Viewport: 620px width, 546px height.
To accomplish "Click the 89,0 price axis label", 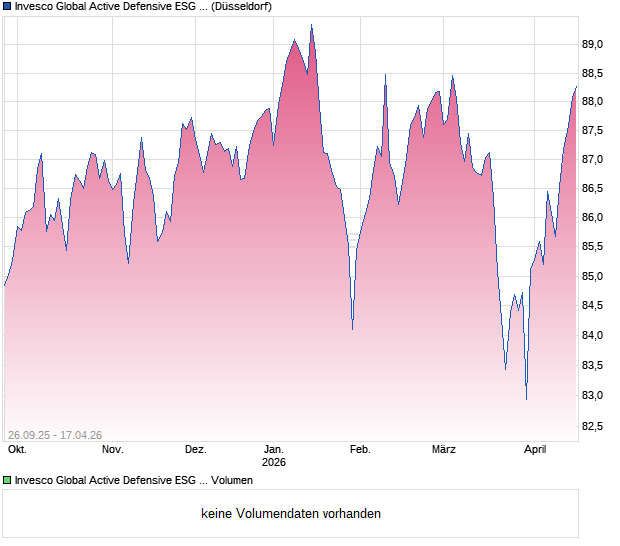I will point(594,44).
